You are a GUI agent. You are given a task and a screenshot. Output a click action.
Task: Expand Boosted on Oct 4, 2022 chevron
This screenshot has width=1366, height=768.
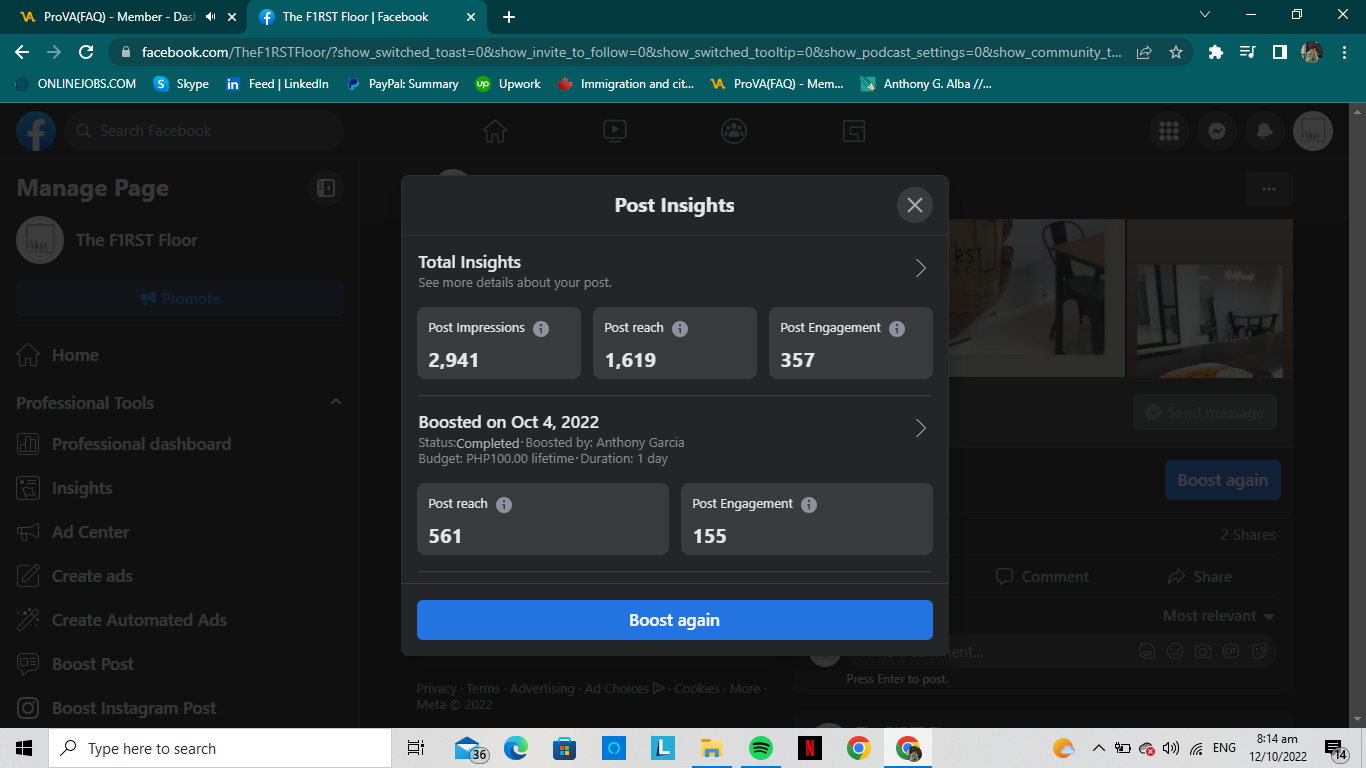[921, 428]
